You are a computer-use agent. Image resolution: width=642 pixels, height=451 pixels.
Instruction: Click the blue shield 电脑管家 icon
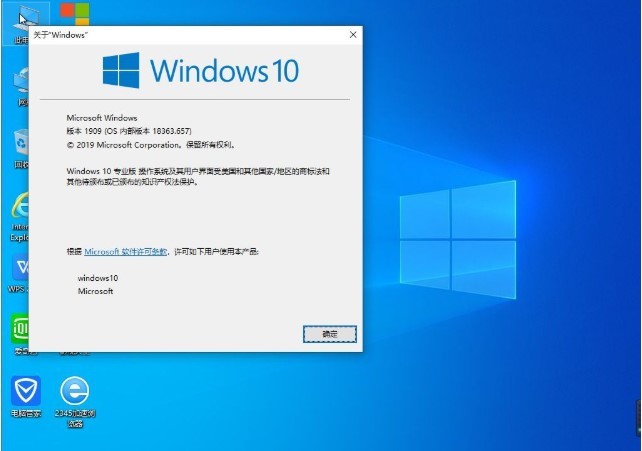25,392
